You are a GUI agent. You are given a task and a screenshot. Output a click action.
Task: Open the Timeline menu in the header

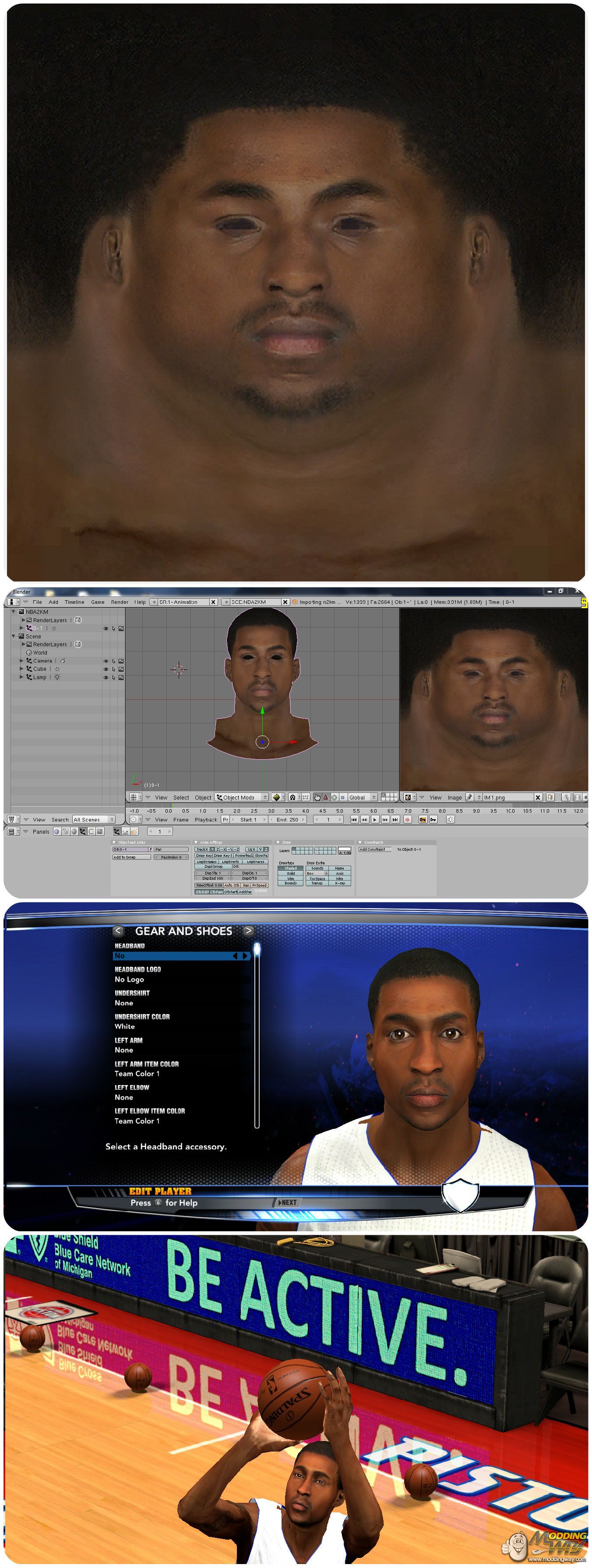click(x=74, y=602)
